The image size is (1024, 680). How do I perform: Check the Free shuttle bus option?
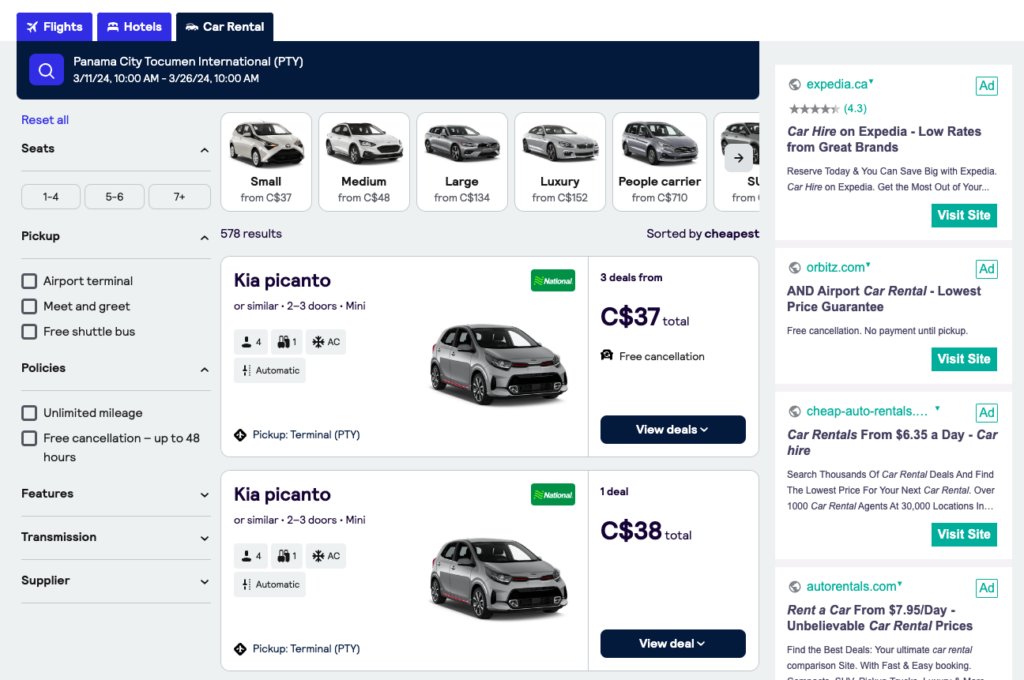pos(30,332)
